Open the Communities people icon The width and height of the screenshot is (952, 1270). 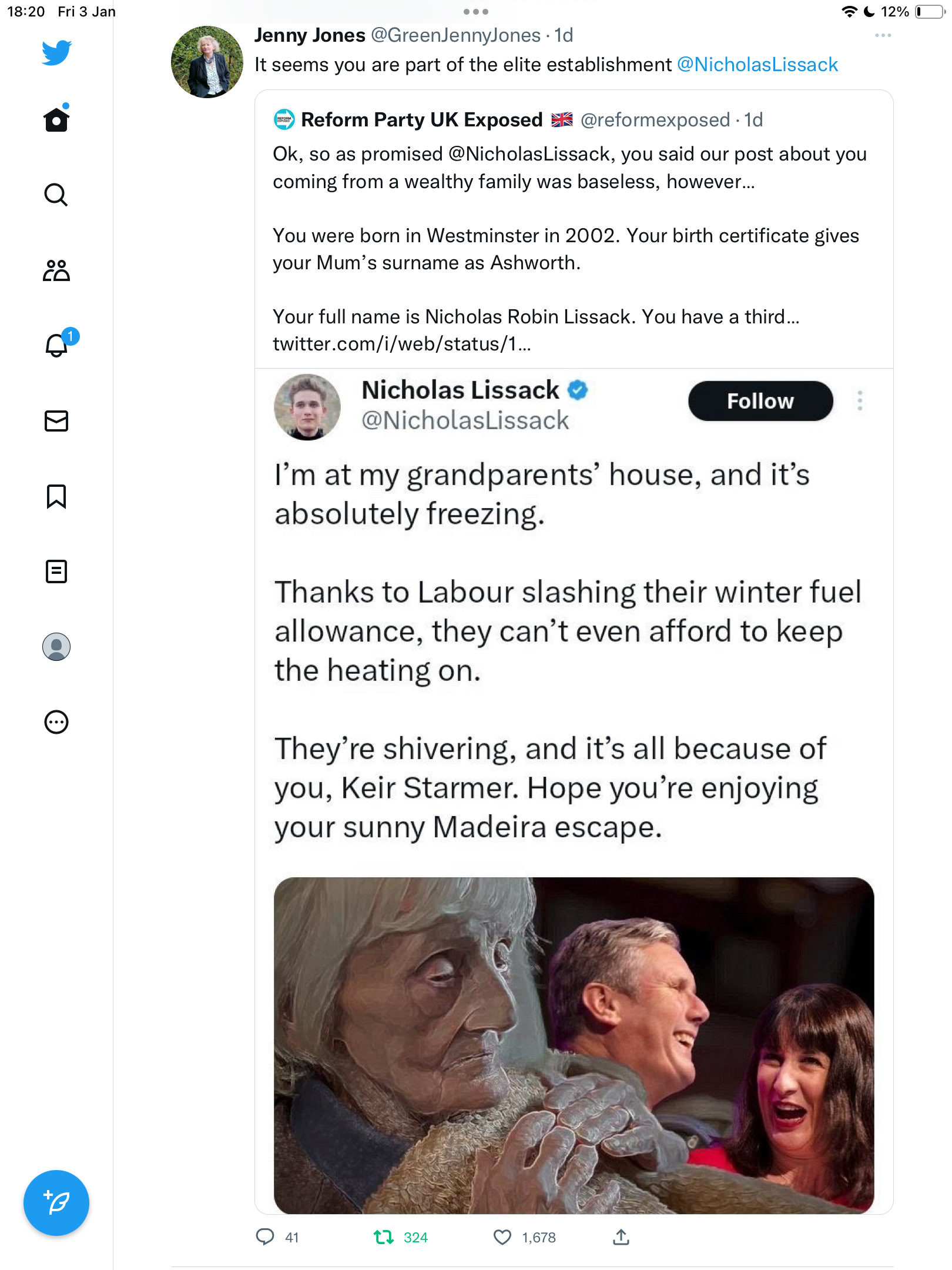pyautogui.click(x=56, y=270)
